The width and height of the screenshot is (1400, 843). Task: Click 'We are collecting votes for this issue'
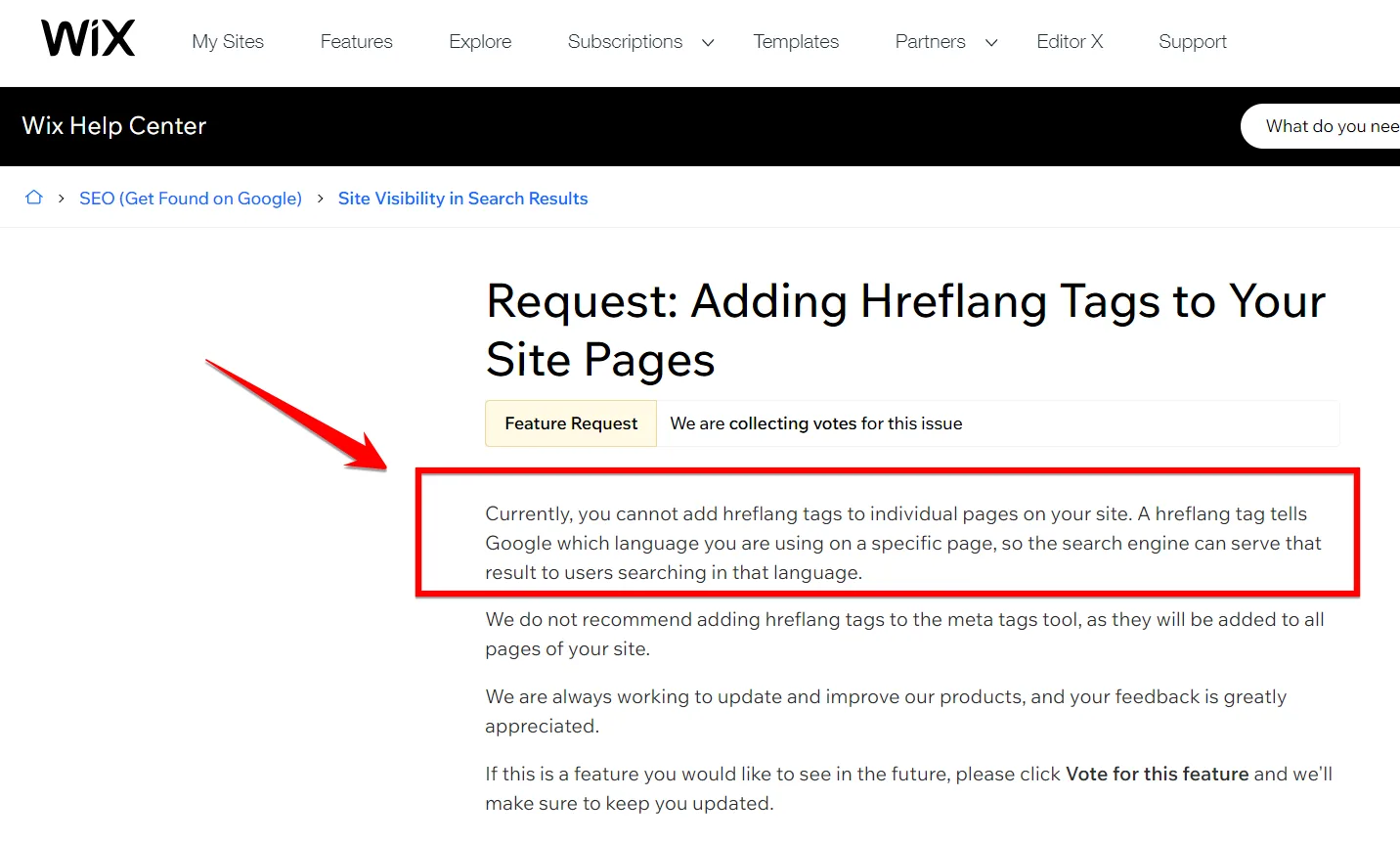tap(816, 423)
